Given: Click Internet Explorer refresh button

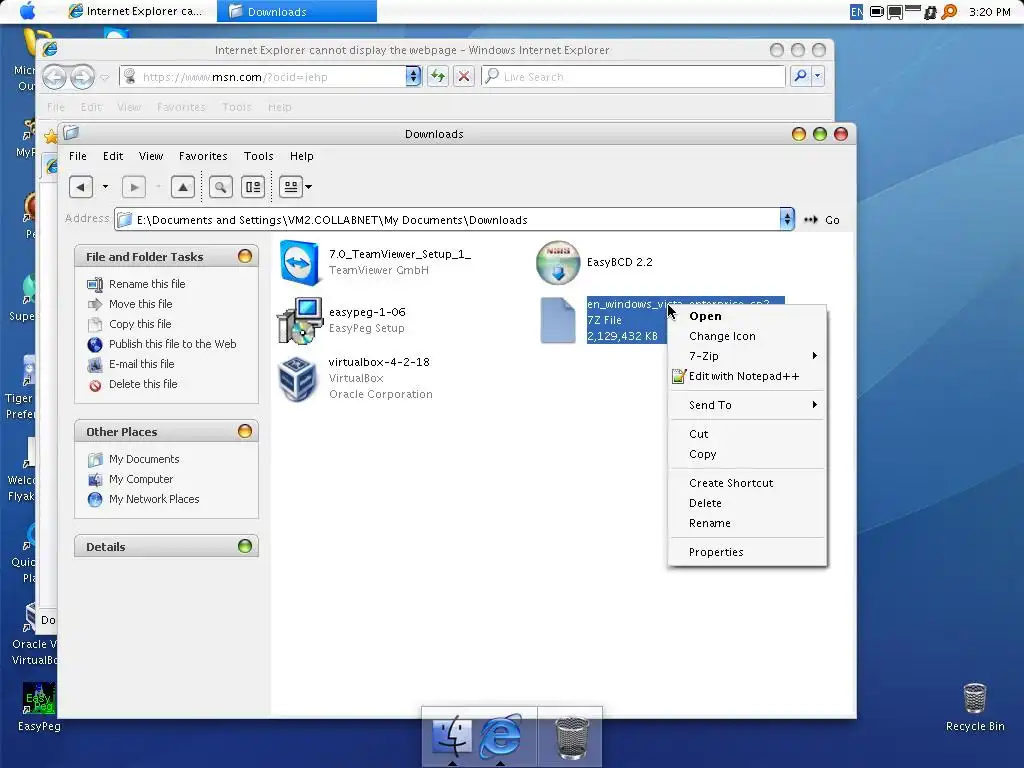Looking at the screenshot, I should coord(438,76).
